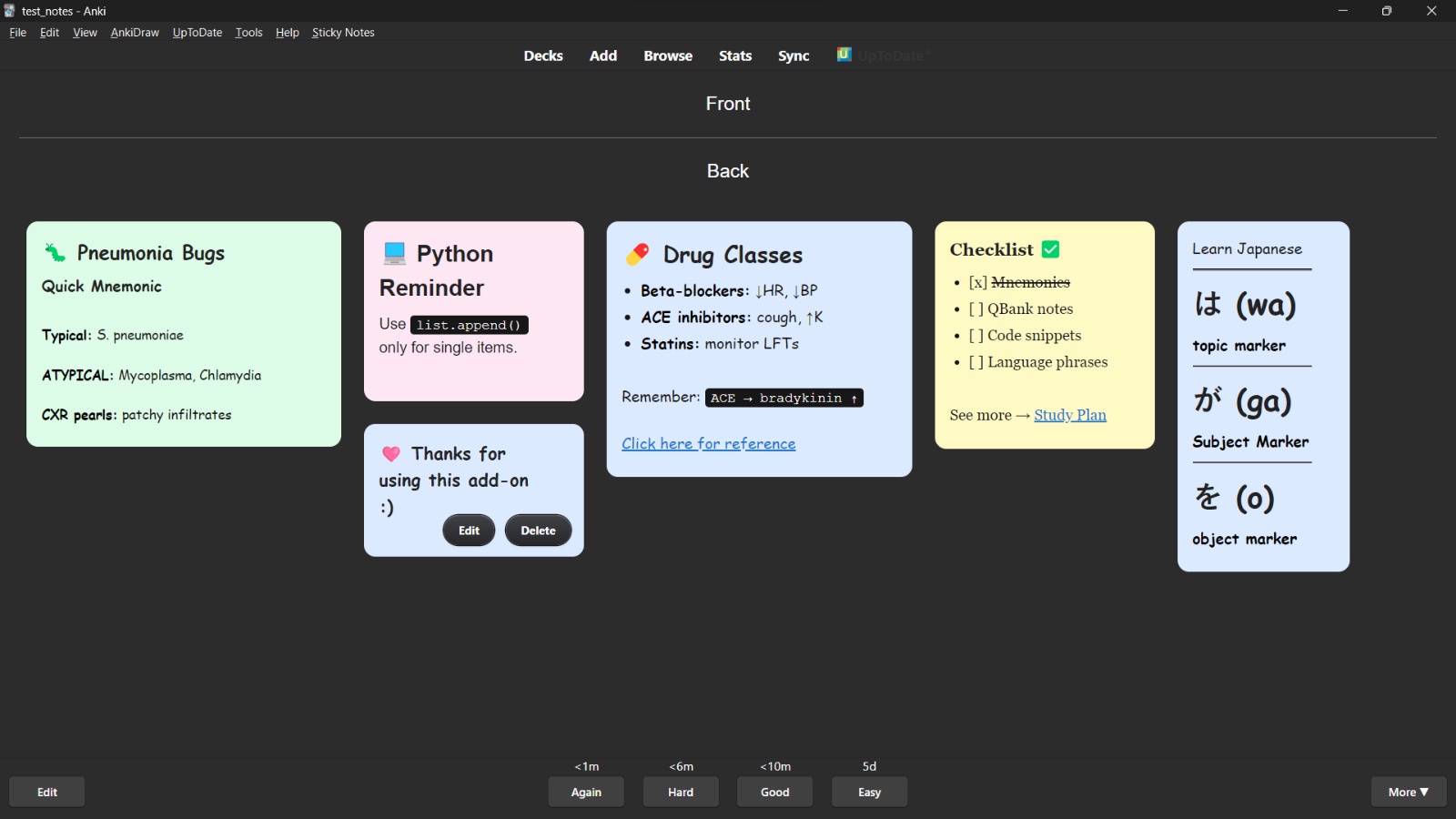The image size is (1456, 819).
Task: Click the pink heart icon on Thanks note
Action: click(391, 454)
